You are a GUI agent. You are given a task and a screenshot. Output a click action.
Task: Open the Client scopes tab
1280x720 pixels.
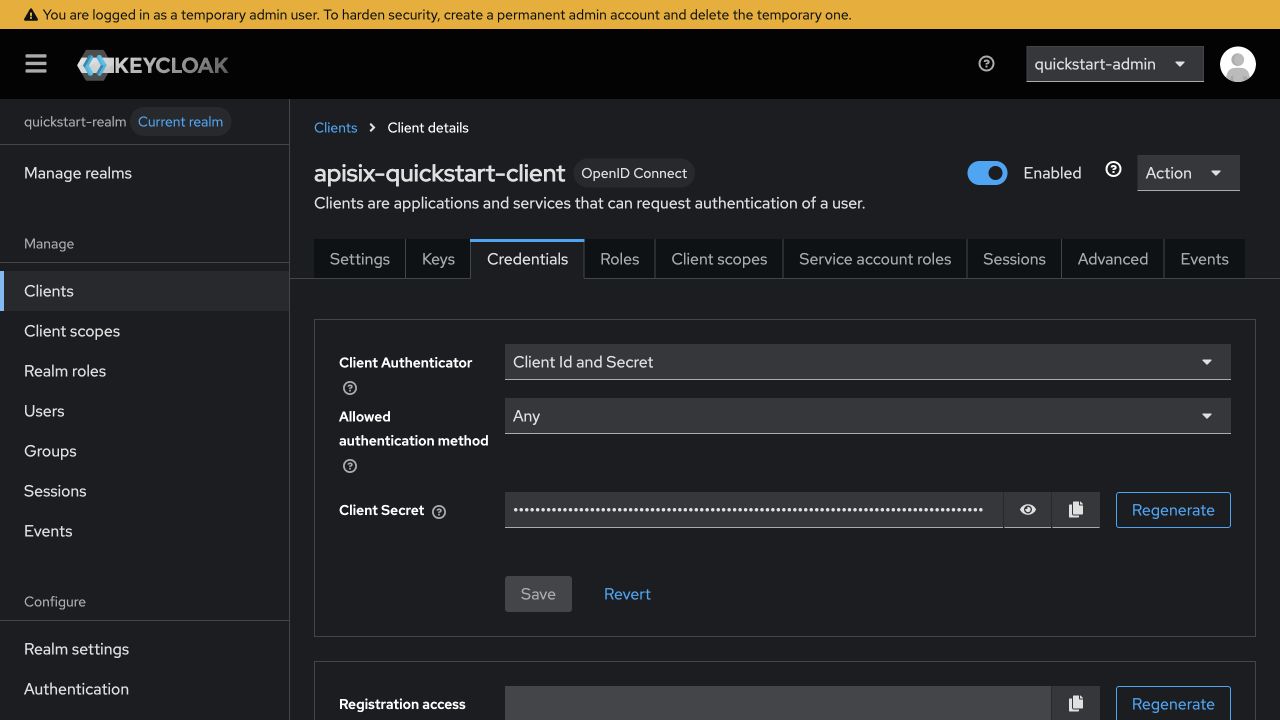719,259
